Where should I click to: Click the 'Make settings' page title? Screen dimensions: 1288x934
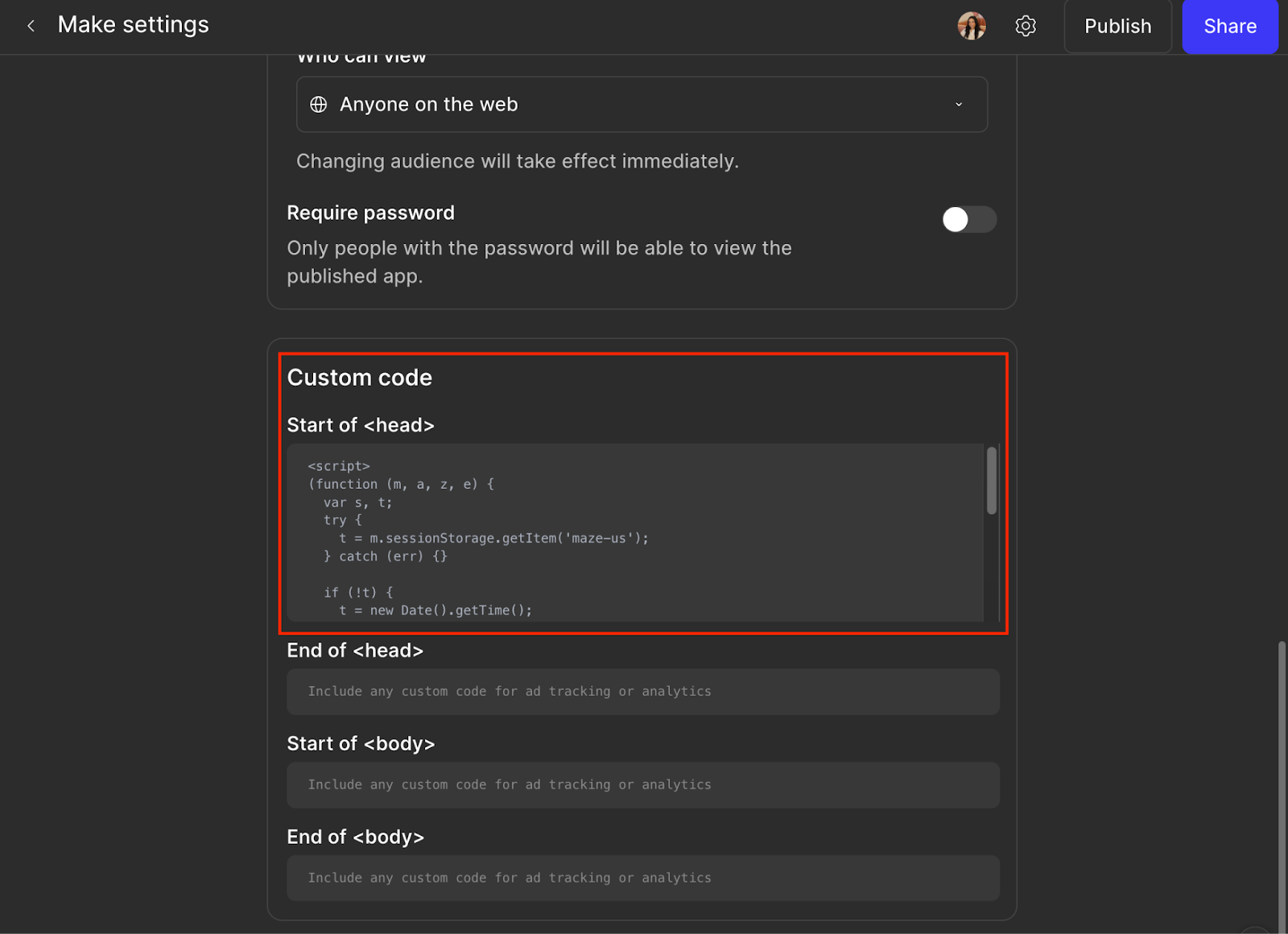tap(133, 25)
